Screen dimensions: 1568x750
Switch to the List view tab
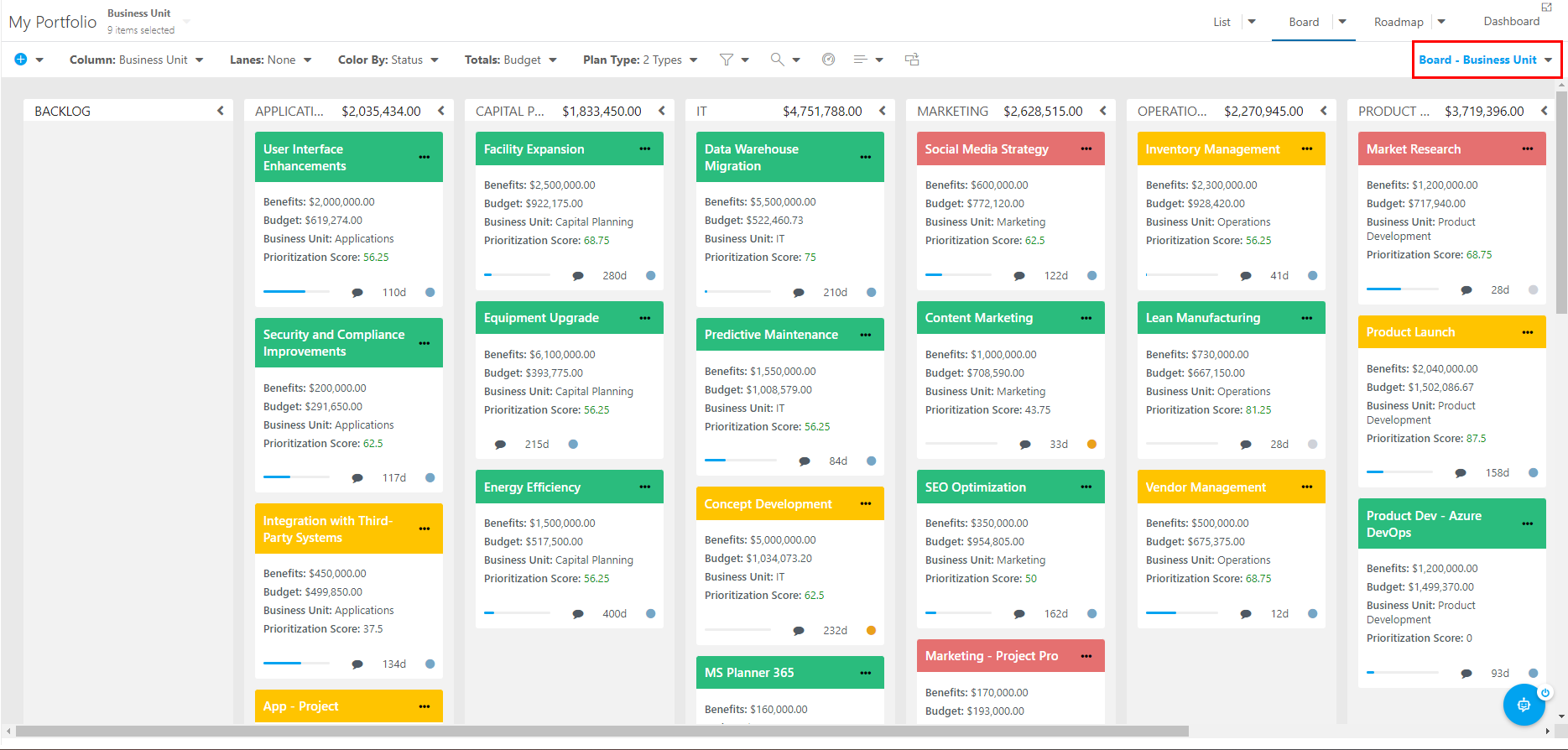[1222, 22]
